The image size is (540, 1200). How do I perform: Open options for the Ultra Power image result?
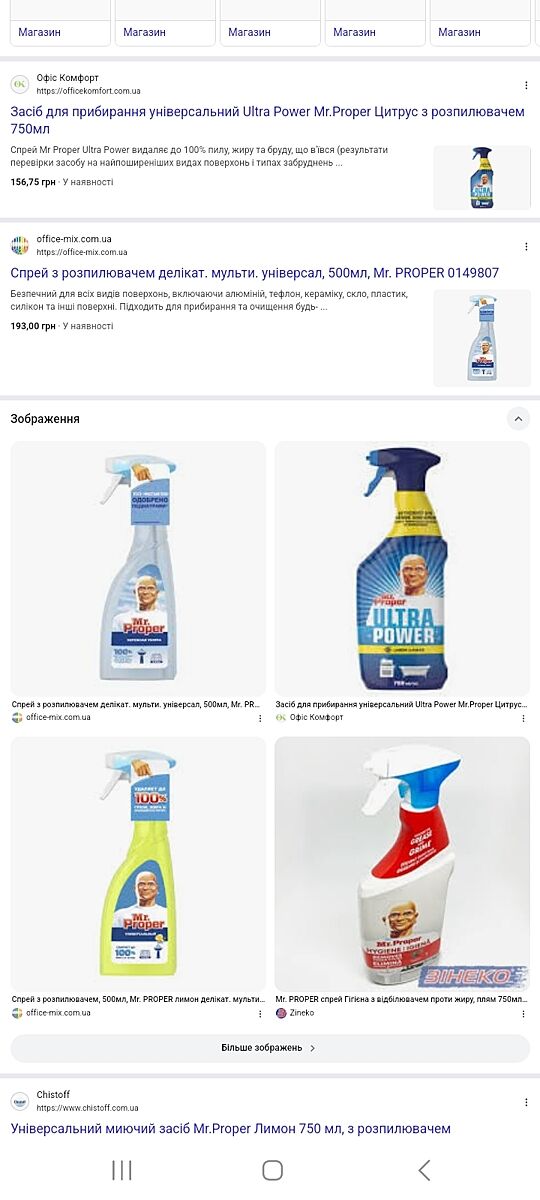[x=525, y=718]
